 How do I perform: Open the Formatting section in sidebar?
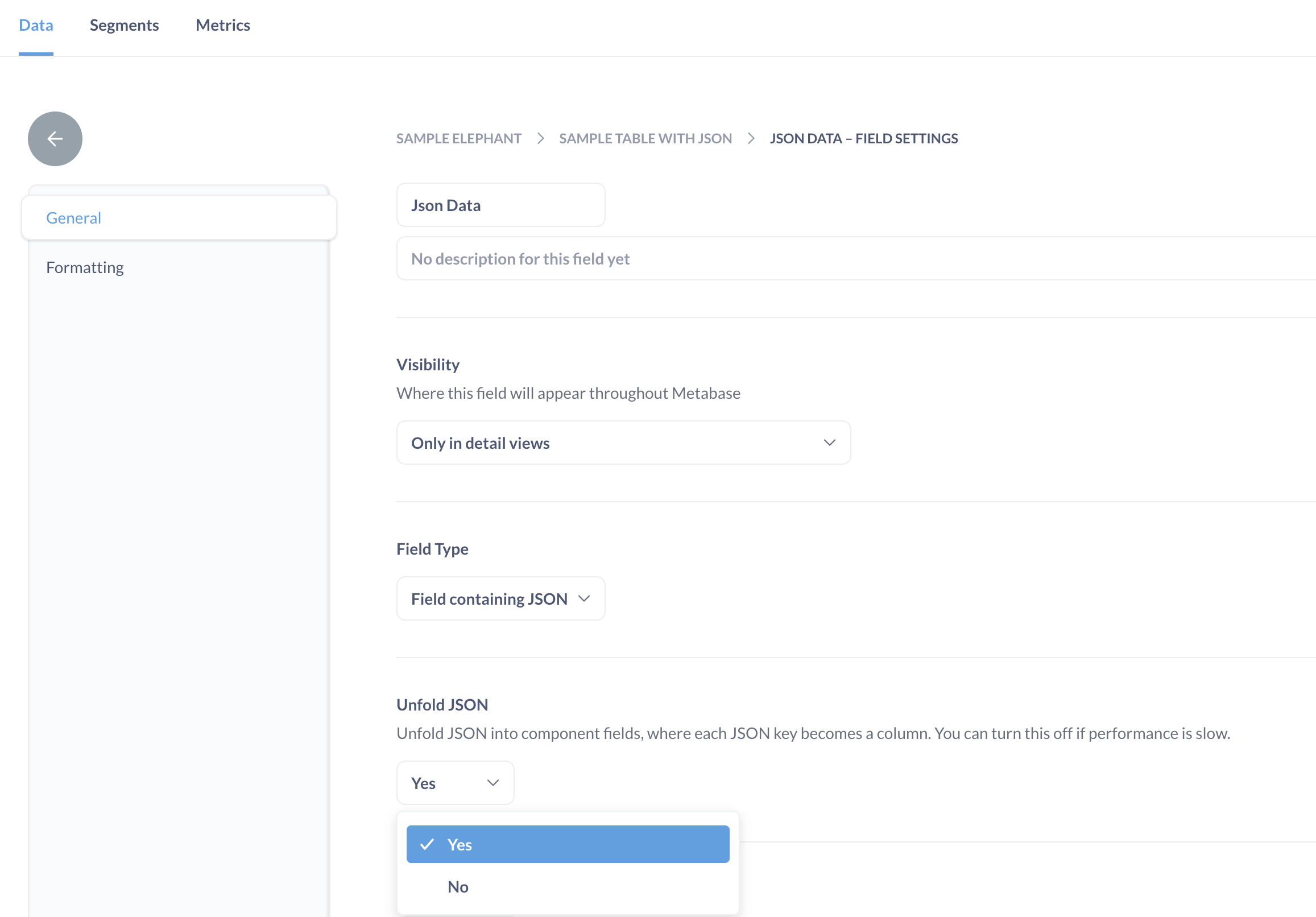click(85, 267)
